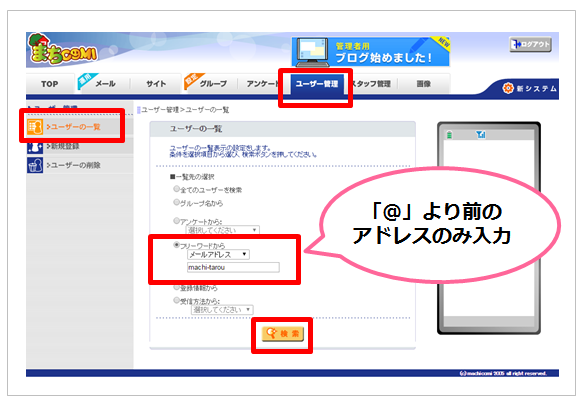Click the まちcomi logo

(62, 50)
